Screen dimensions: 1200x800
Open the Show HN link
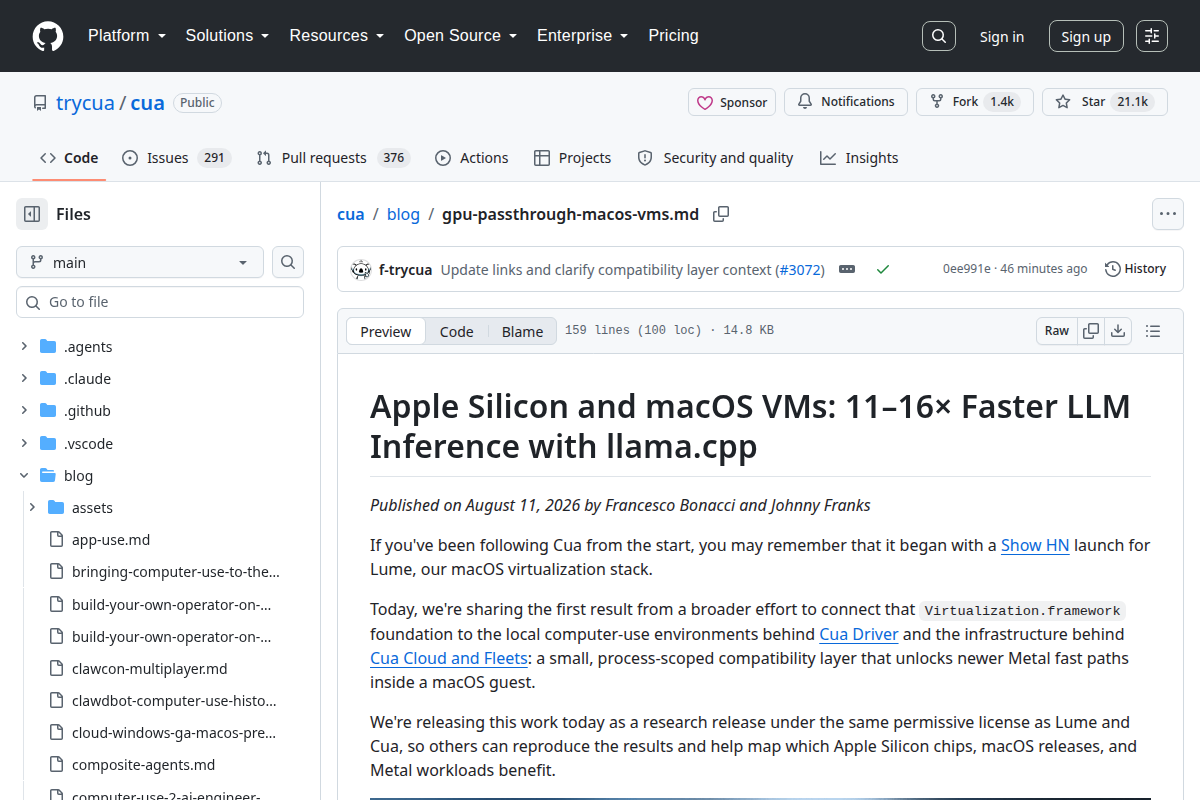tap(1035, 545)
